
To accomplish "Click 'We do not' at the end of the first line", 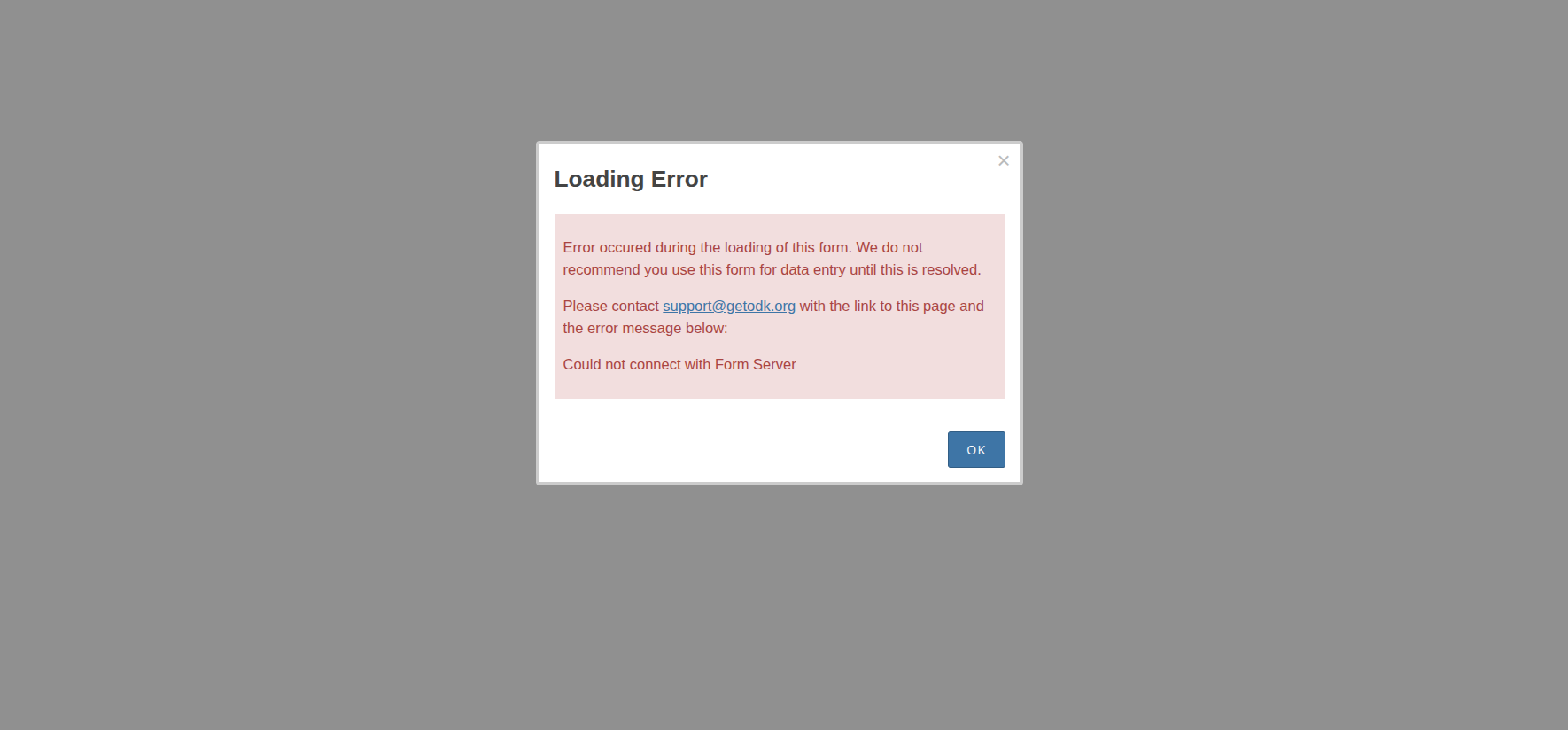I will [x=889, y=247].
